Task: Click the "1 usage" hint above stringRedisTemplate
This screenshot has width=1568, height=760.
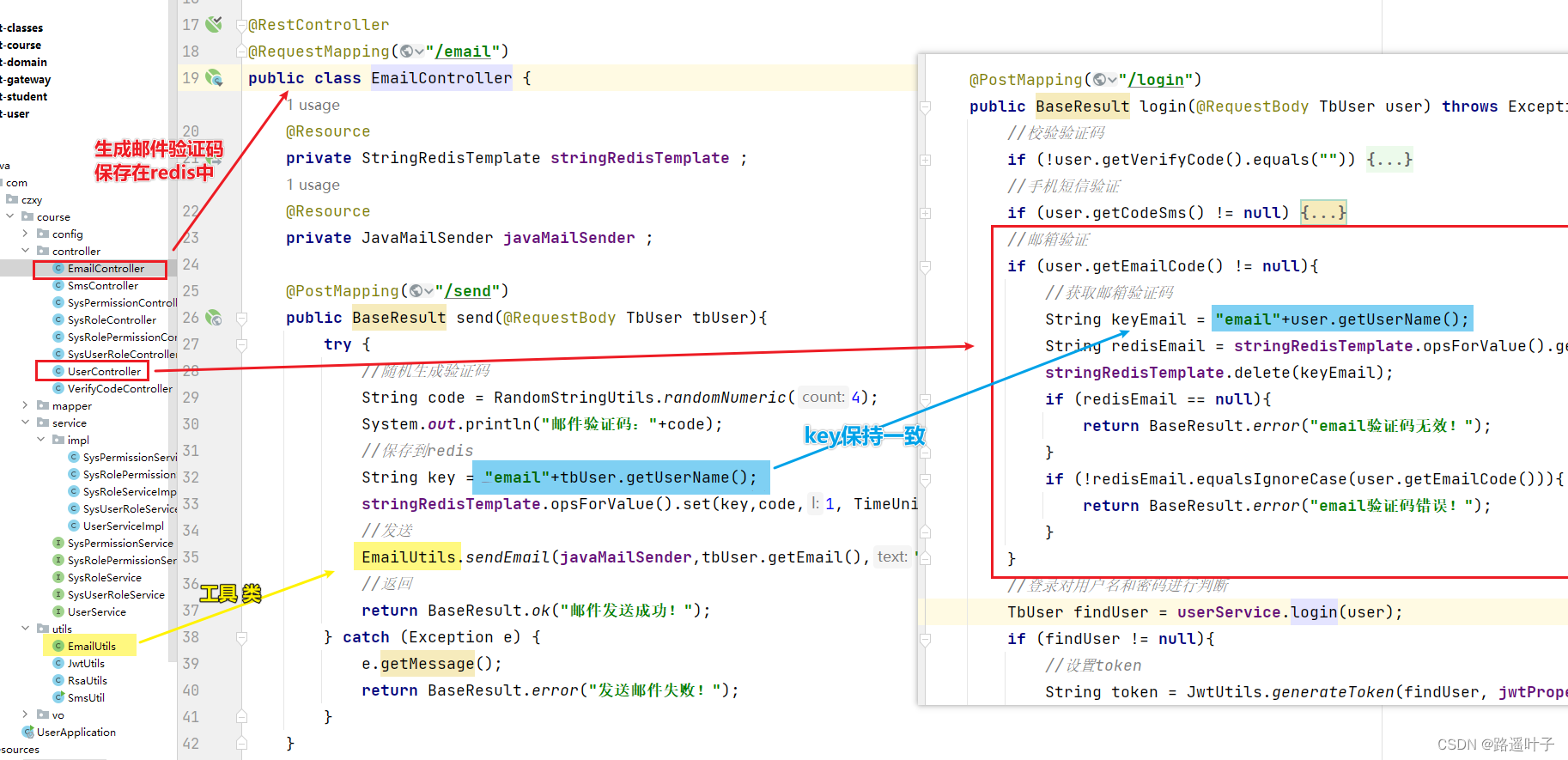Action: [313, 105]
